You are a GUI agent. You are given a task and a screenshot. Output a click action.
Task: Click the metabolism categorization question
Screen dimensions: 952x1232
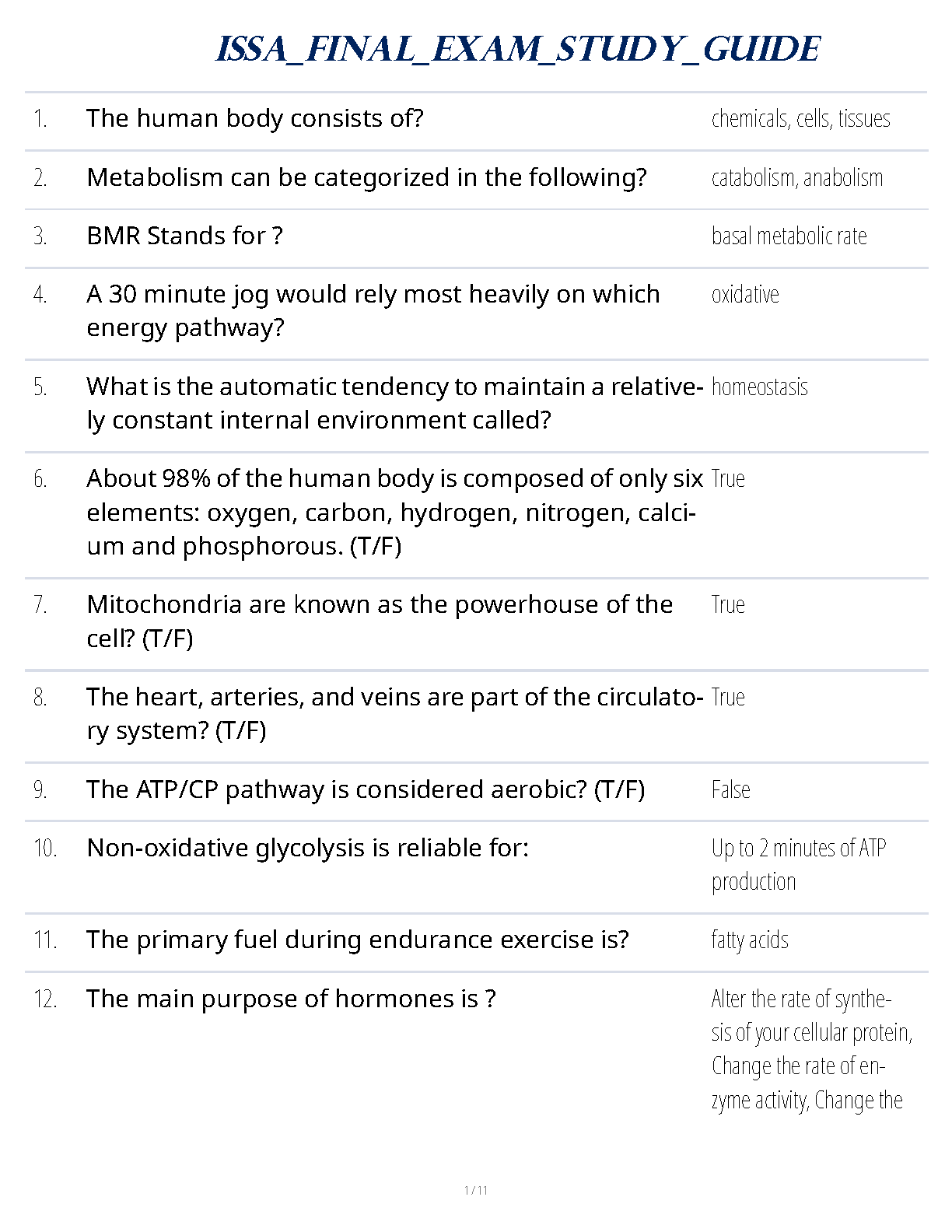click(366, 177)
